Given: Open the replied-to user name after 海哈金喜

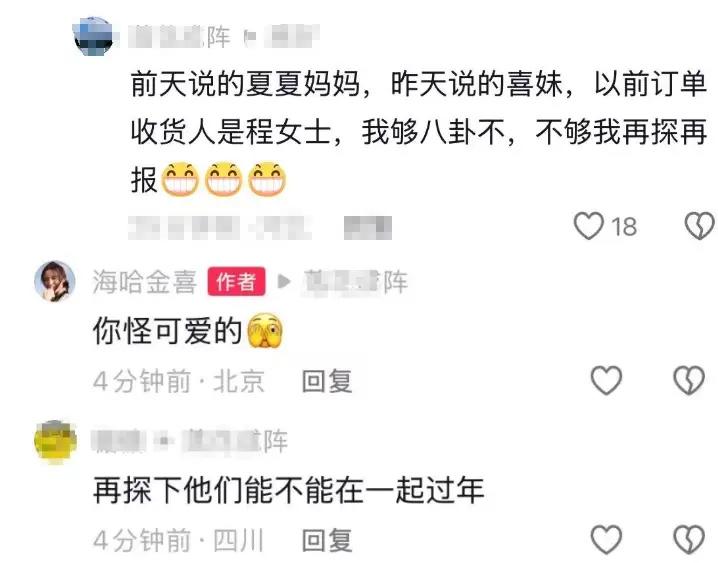Looking at the screenshot, I should [356, 282].
